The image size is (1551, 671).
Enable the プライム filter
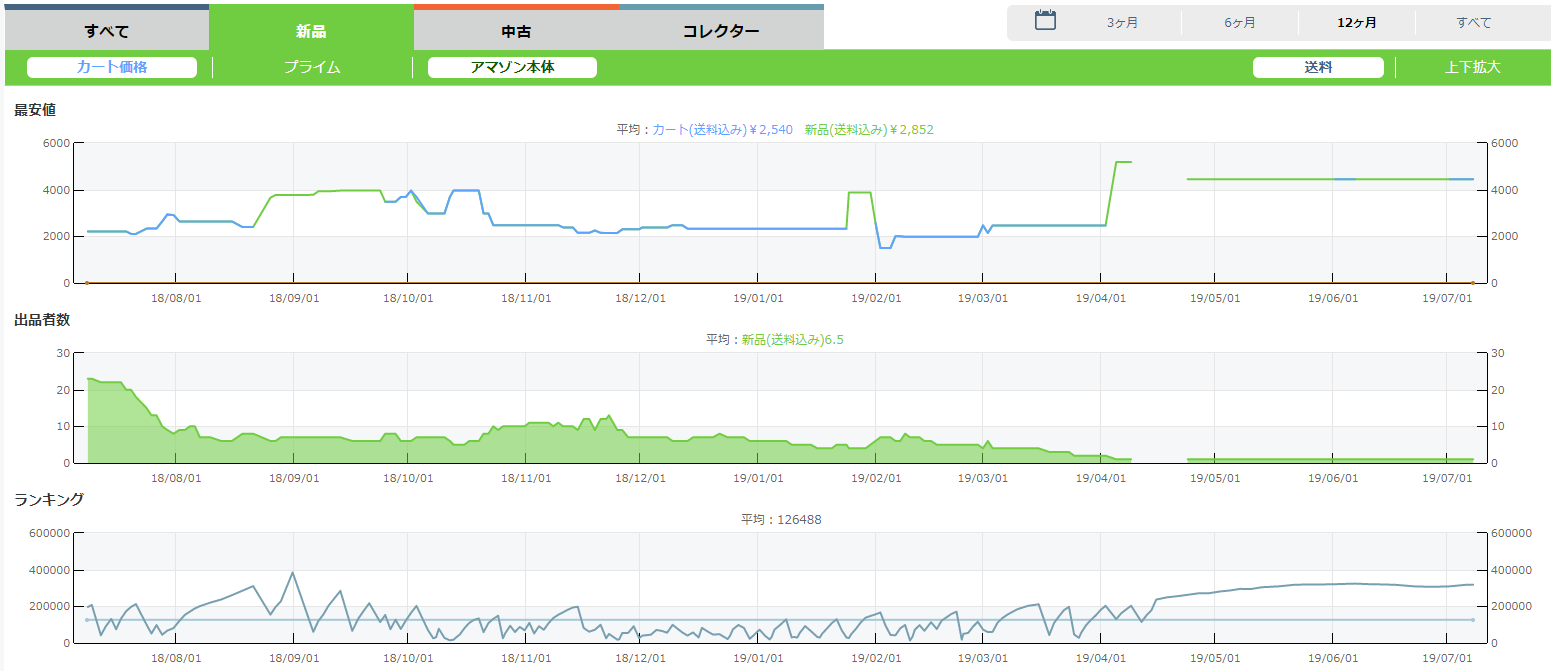tap(312, 67)
